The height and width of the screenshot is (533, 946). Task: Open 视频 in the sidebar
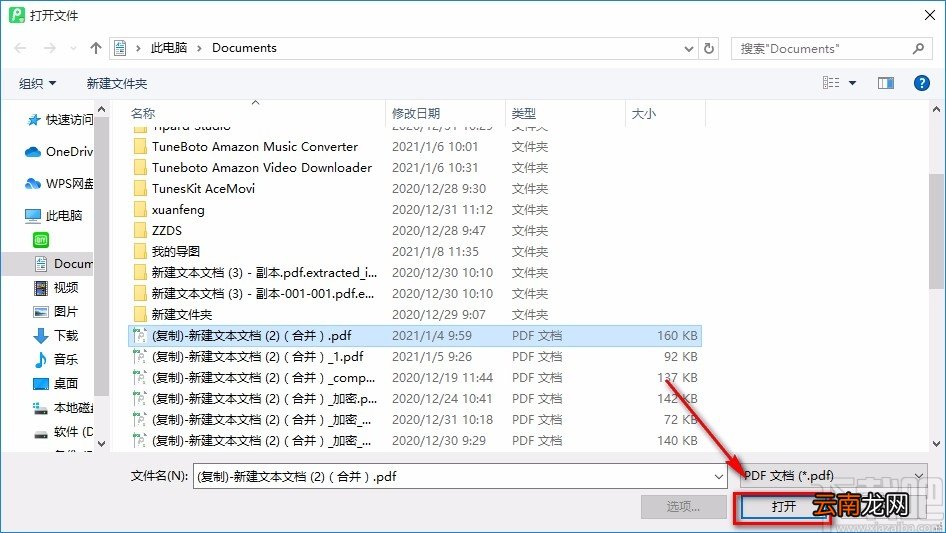tap(56, 287)
